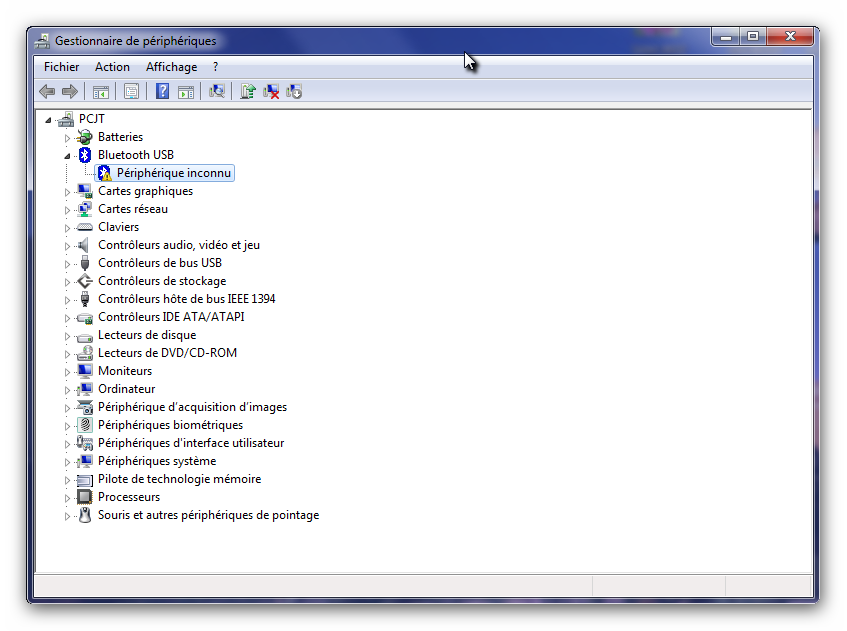Collapse the Bluetooth USB node
The height and width of the screenshot is (631, 847).
coord(68,156)
